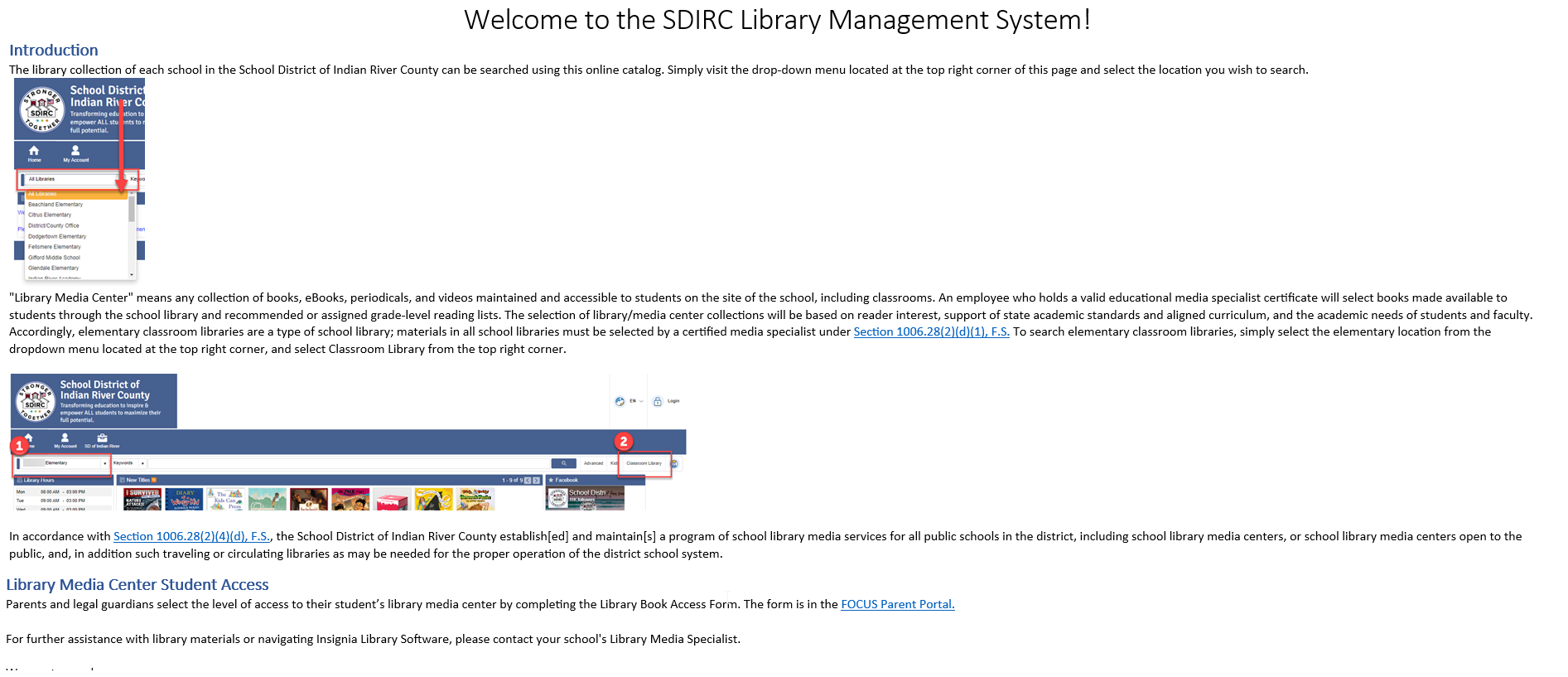Go to previous page of New Titles
The width and height of the screenshot is (1568, 677).
click(x=528, y=480)
